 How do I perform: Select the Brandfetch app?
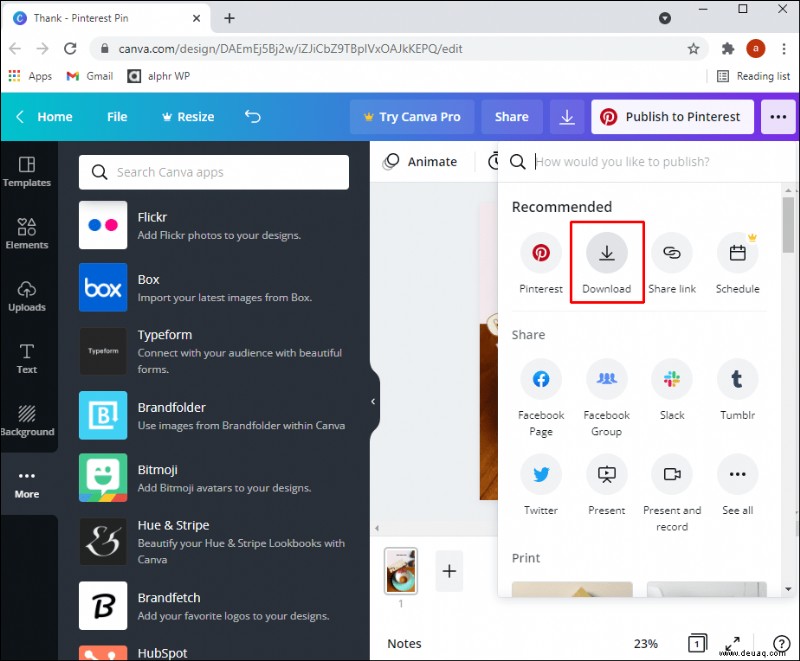(213, 605)
